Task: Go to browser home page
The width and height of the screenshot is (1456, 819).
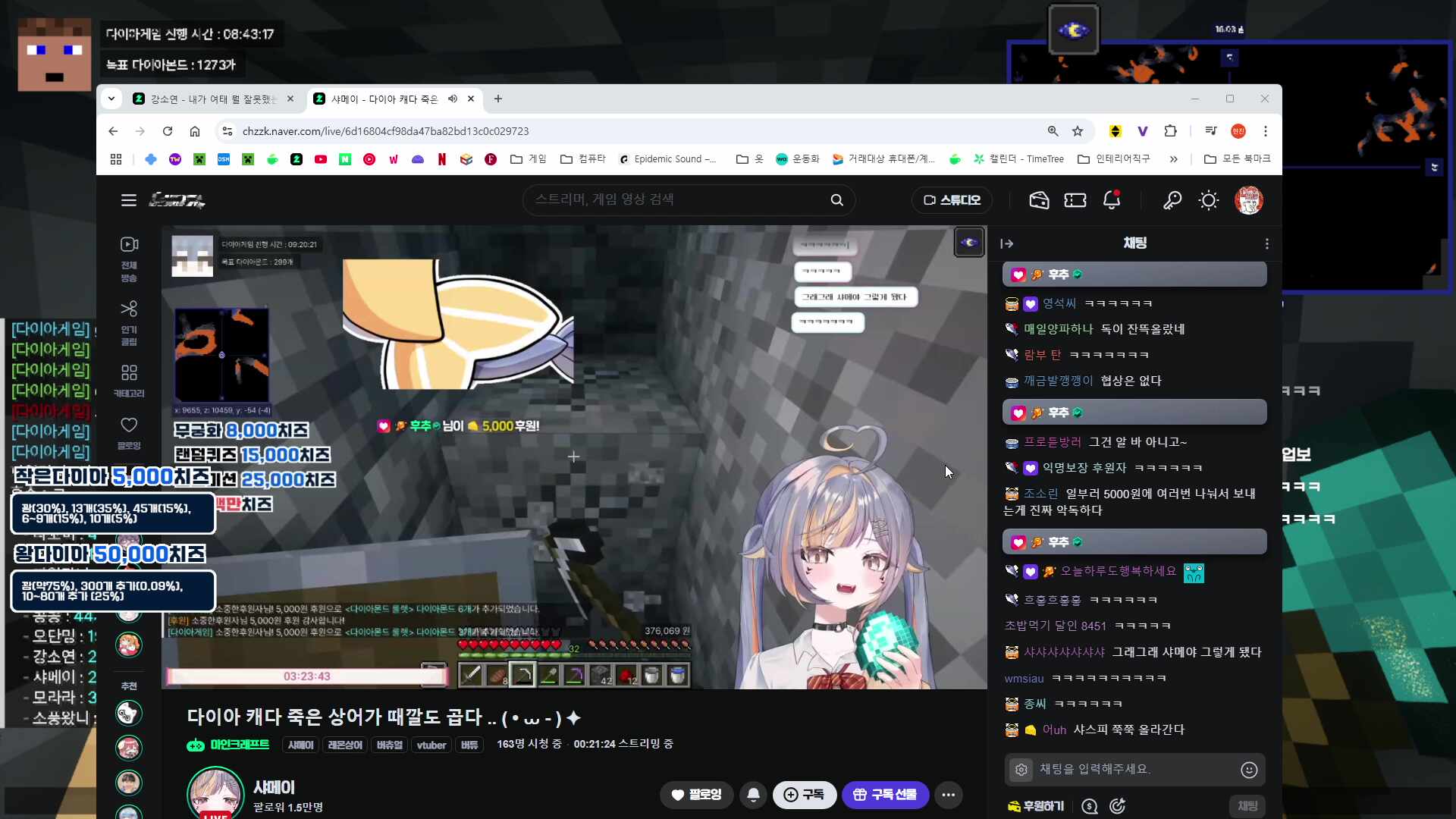Action: click(195, 131)
